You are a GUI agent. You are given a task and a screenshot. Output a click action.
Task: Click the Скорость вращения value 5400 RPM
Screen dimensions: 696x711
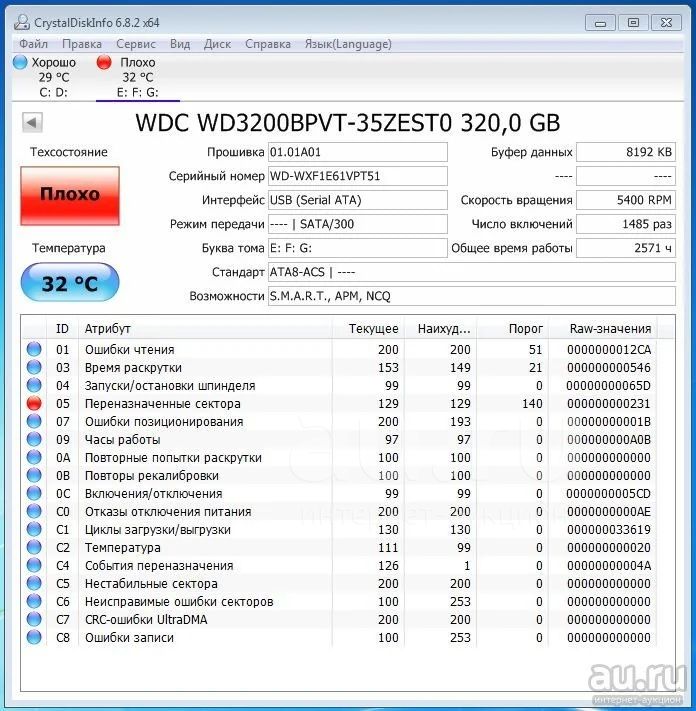pos(626,200)
